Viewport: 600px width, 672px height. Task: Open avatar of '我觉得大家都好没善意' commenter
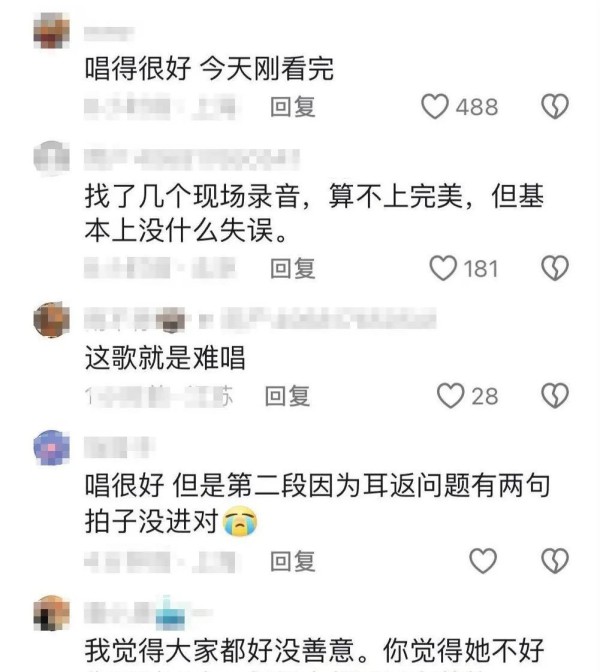click(x=51, y=613)
